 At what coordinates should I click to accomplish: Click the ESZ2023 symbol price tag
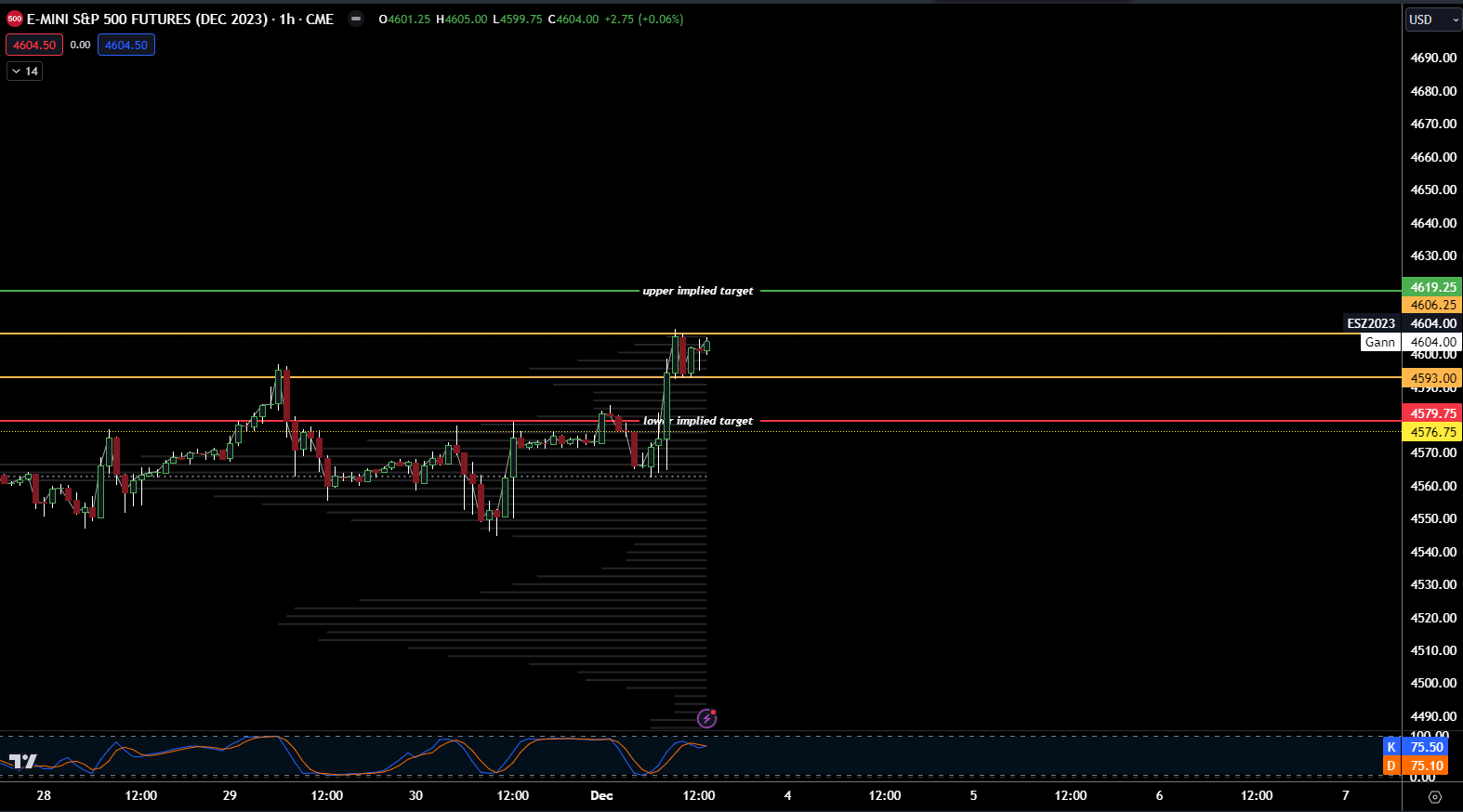pos(1371,323)
